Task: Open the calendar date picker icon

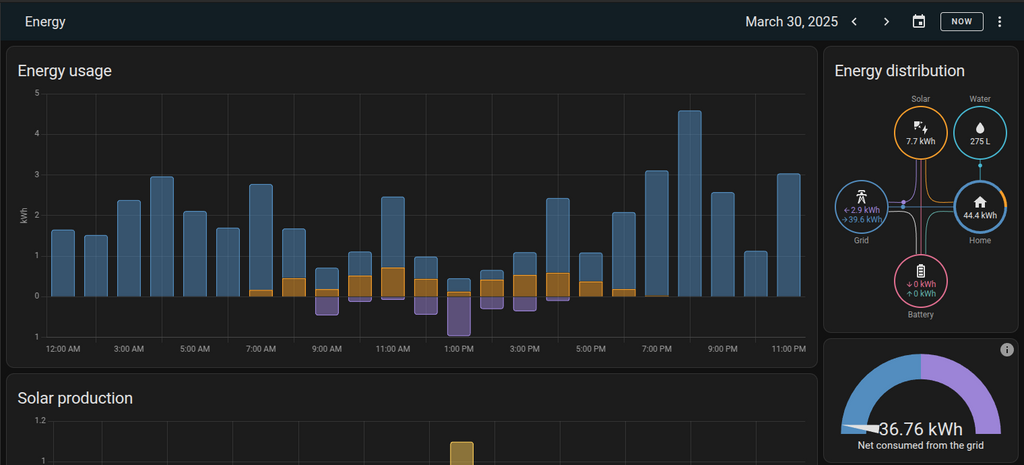Action: coord(919,22)
